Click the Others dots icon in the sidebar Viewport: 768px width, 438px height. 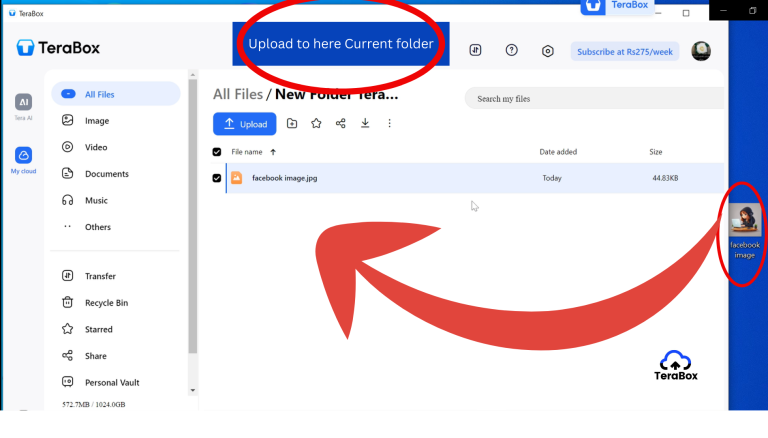pyautogui.click(x=68, y=226)
